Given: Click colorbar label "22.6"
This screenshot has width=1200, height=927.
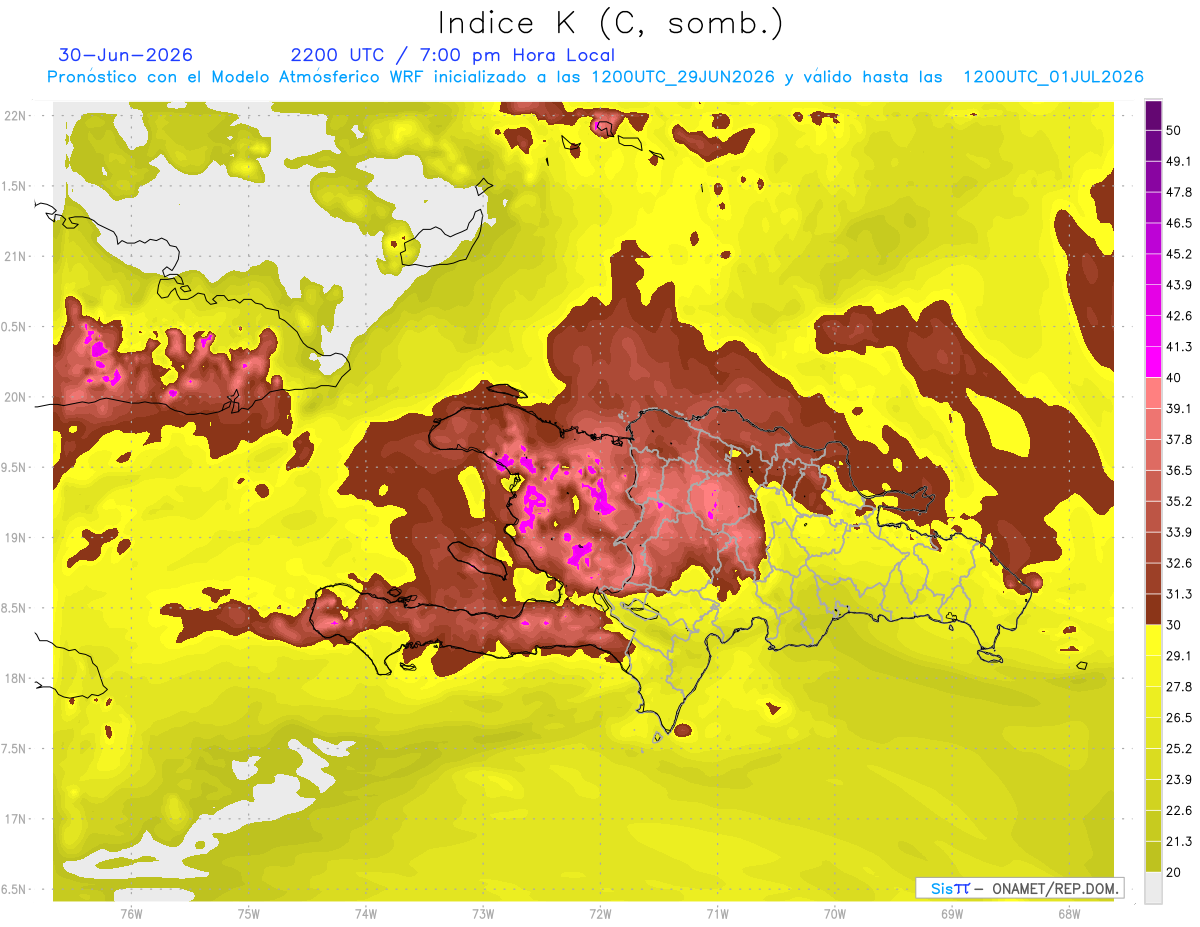Looking at the screenshot, I should click(1179, 811).
